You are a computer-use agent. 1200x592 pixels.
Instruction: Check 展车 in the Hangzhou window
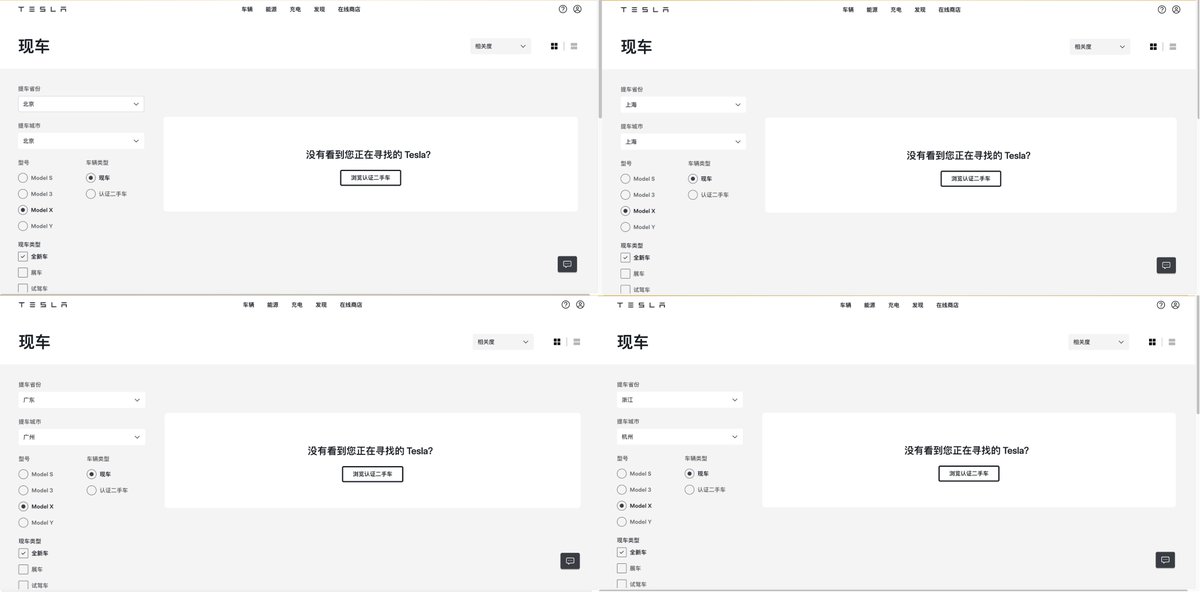[622, 568]
